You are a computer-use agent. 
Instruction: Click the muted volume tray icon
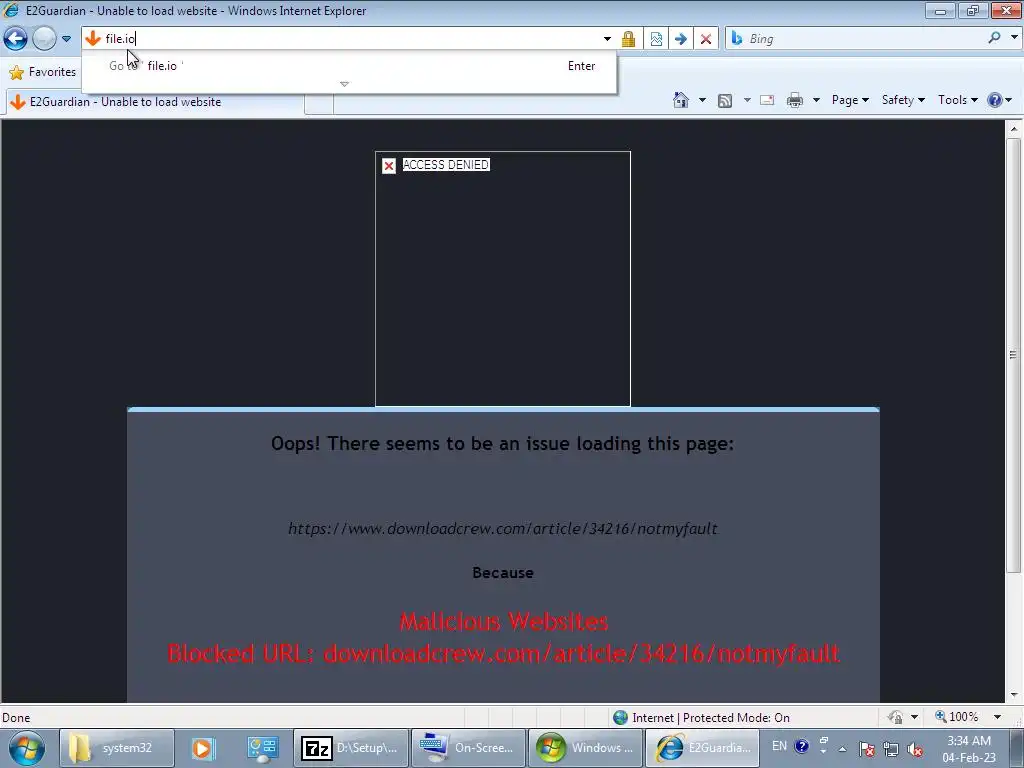click(x=915, y=750)
